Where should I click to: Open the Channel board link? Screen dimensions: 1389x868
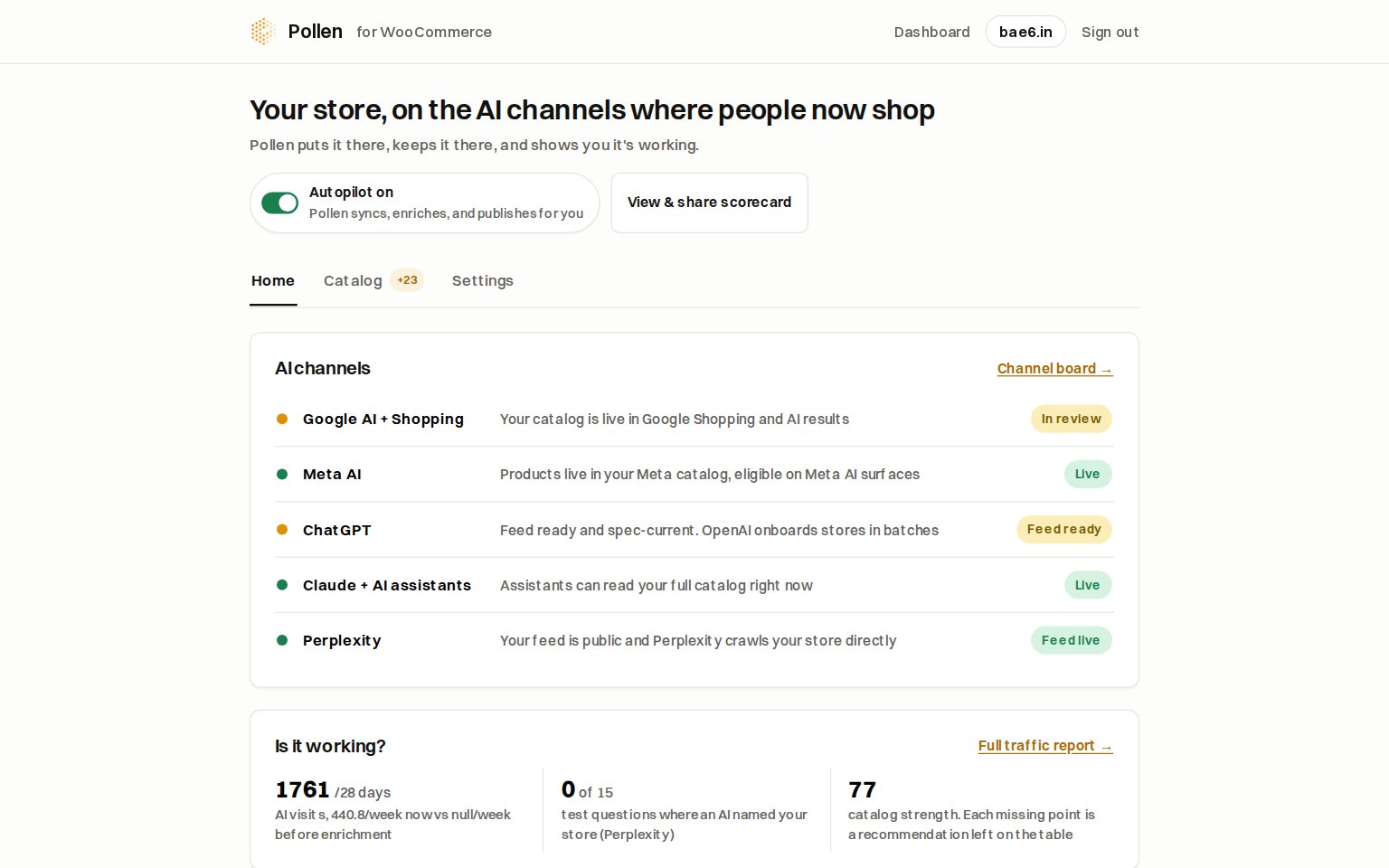[x=1054, y=369]
